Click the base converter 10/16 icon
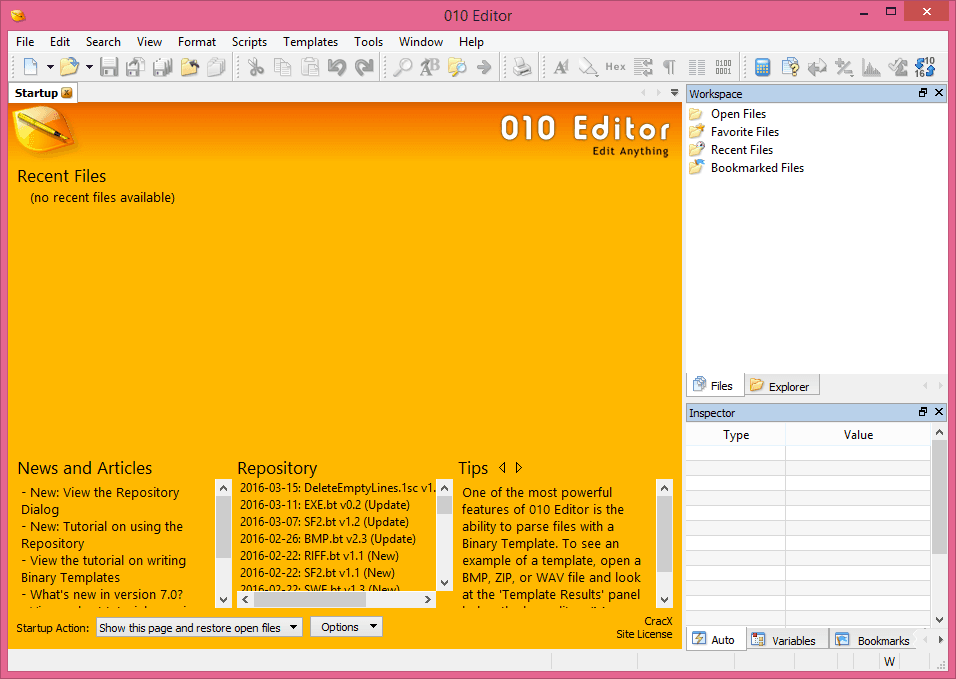 [x=925, y=66]
